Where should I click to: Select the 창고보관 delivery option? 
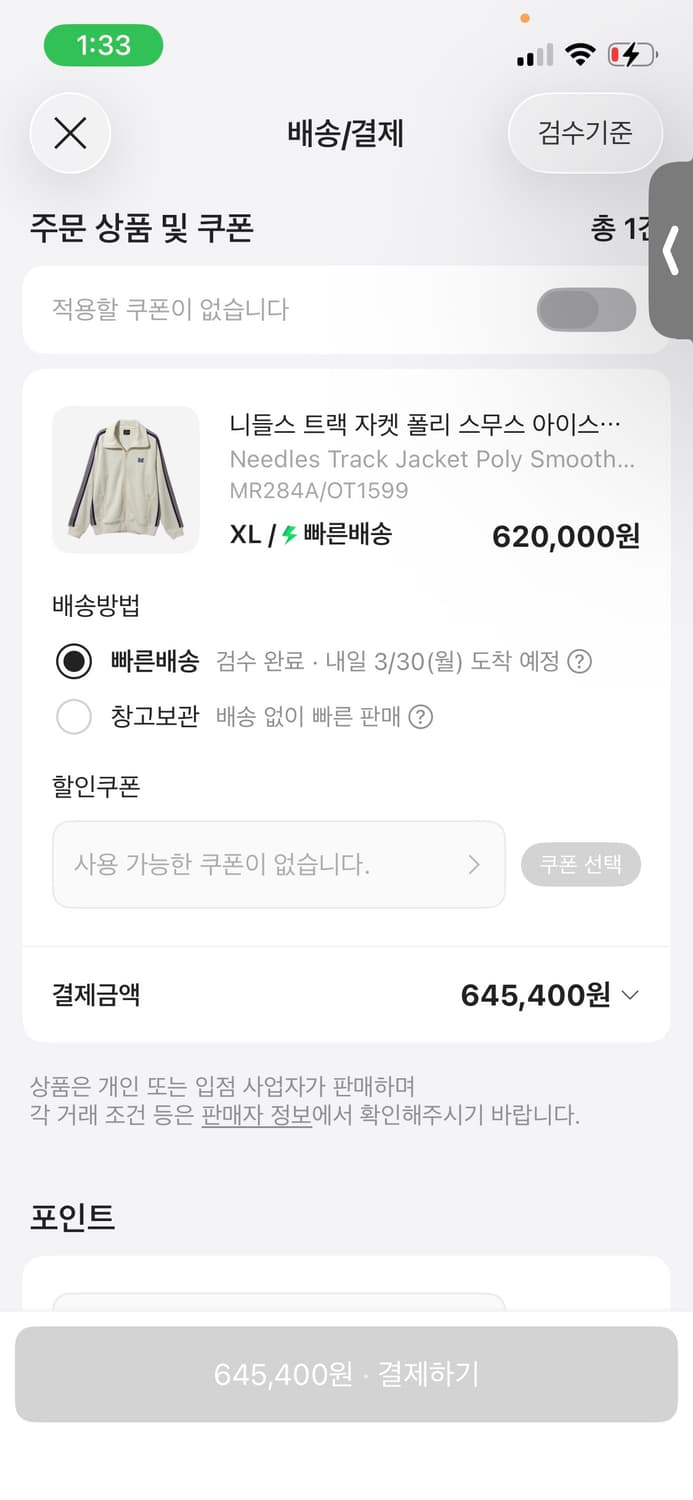coord(73,718)
